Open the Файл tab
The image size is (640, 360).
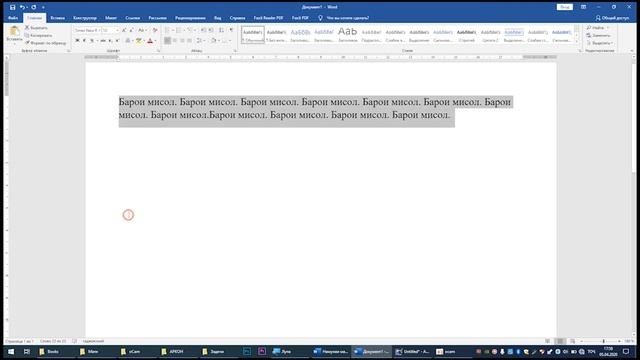coord(13,18)
